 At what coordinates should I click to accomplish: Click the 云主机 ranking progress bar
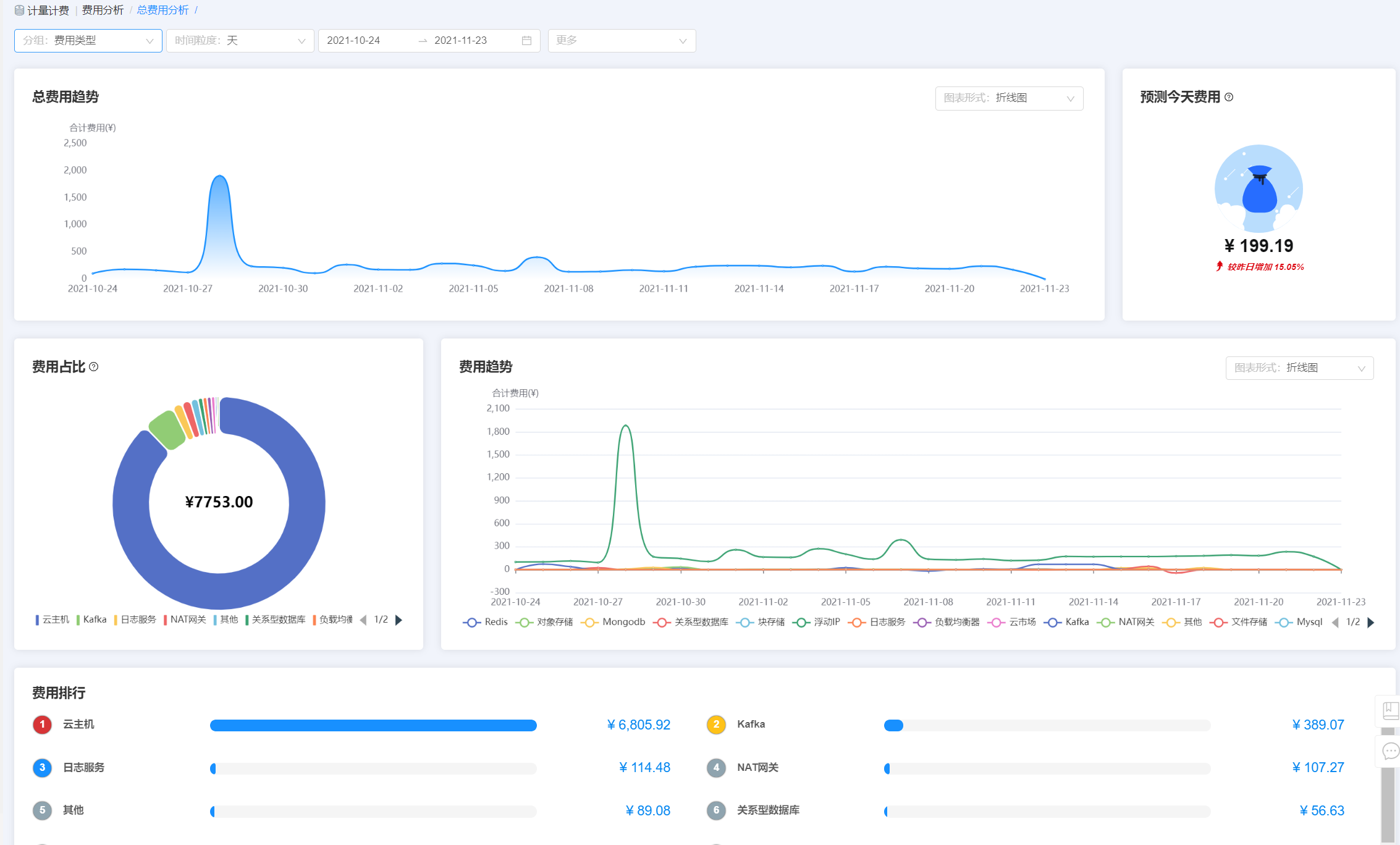(373, 725)
